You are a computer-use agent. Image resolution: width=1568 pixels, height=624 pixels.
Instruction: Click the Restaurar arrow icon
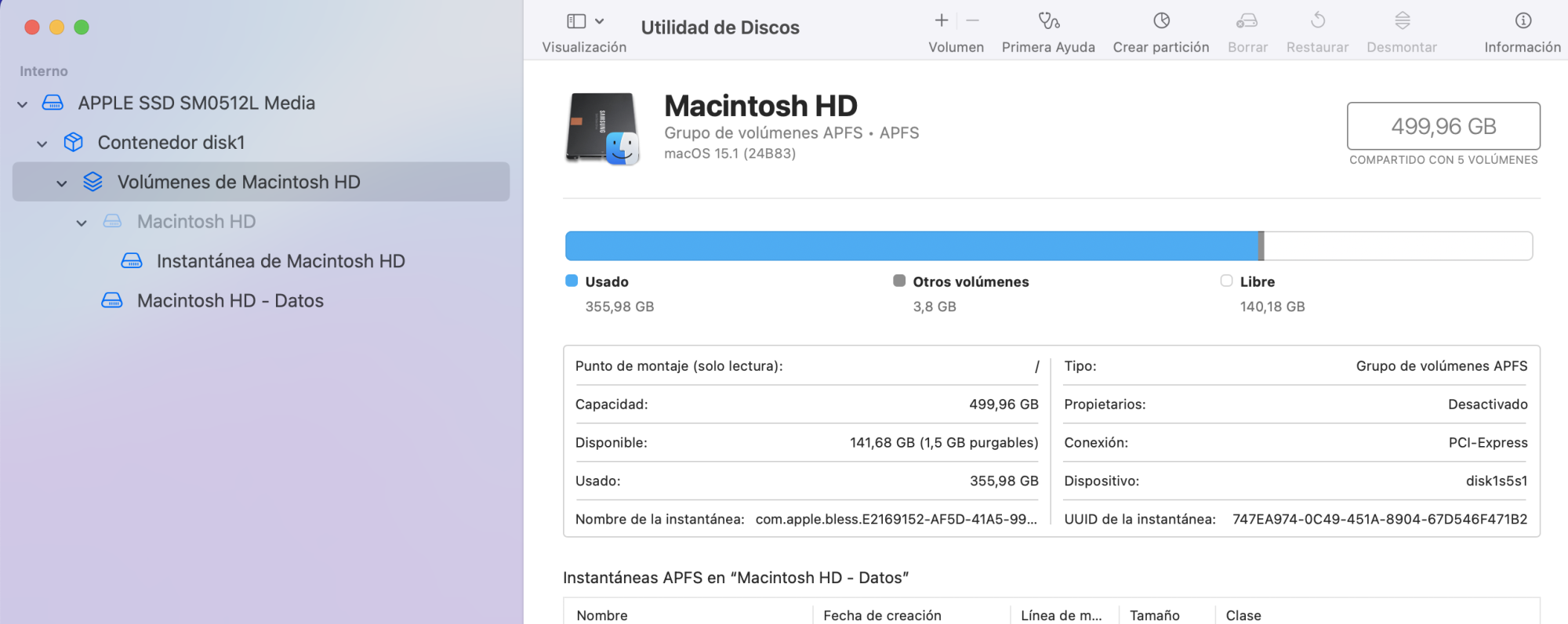coord(1318,20)
